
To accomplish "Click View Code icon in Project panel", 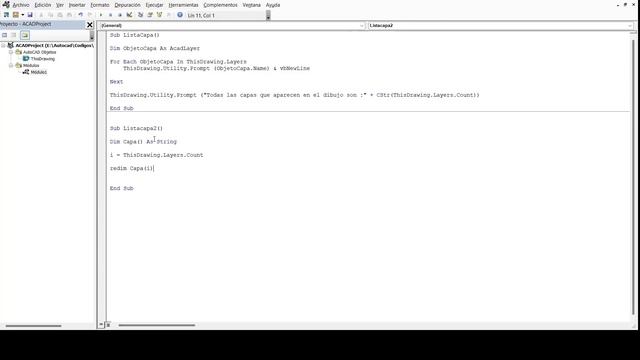I will (4, 35).
